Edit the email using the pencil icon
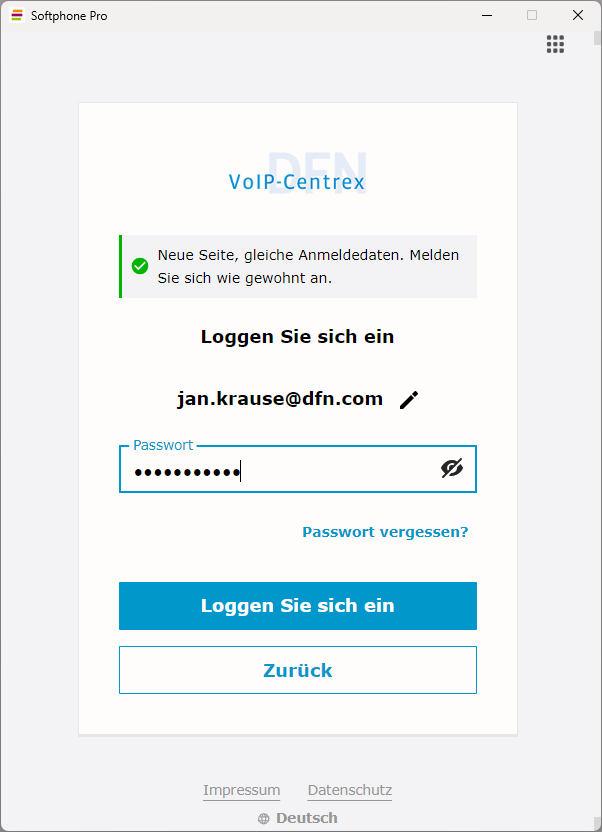602x832 pixels. click(x=409, y=400)
